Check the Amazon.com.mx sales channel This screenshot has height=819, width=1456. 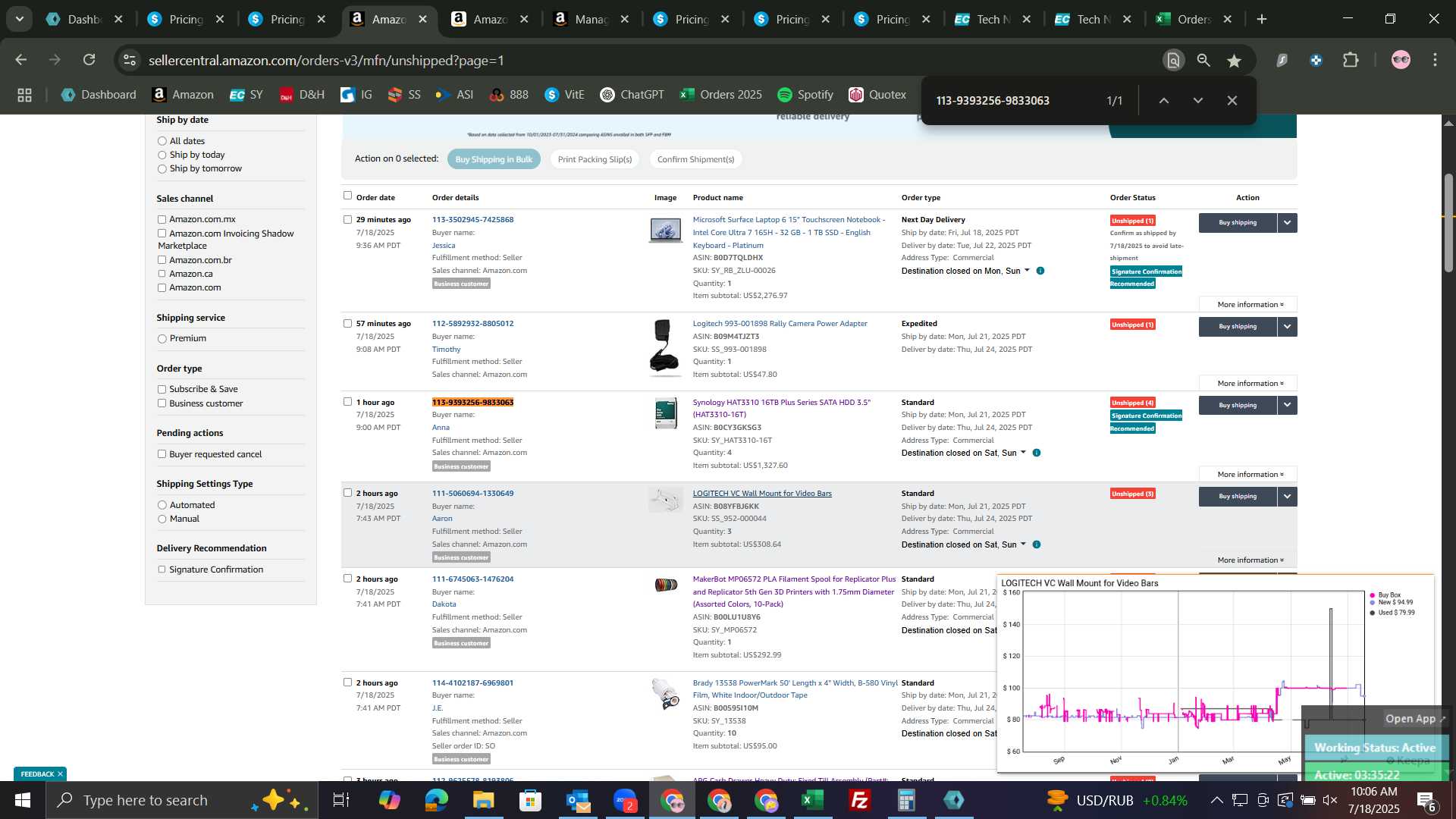162,219
